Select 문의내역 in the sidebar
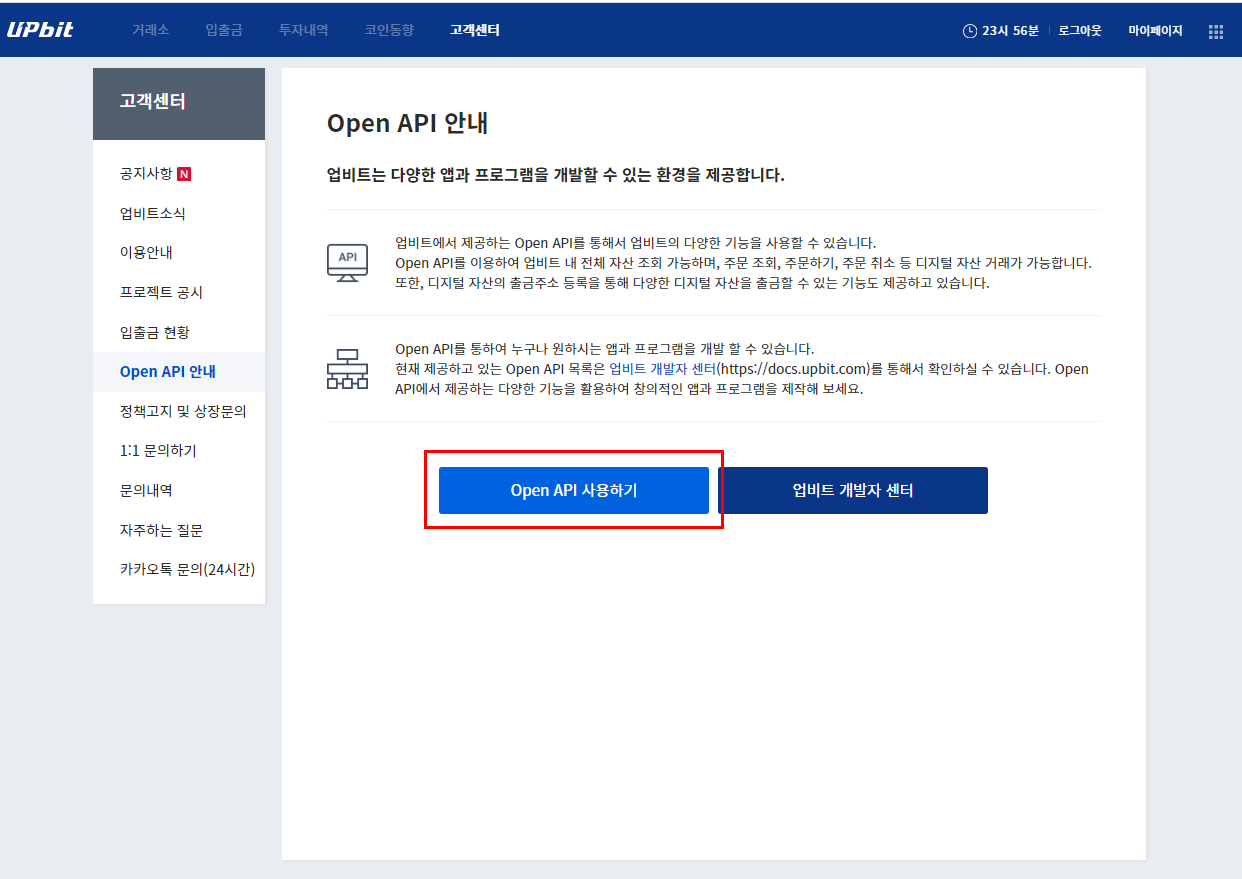The image size is (1242, 879). [x=146, y=490]
